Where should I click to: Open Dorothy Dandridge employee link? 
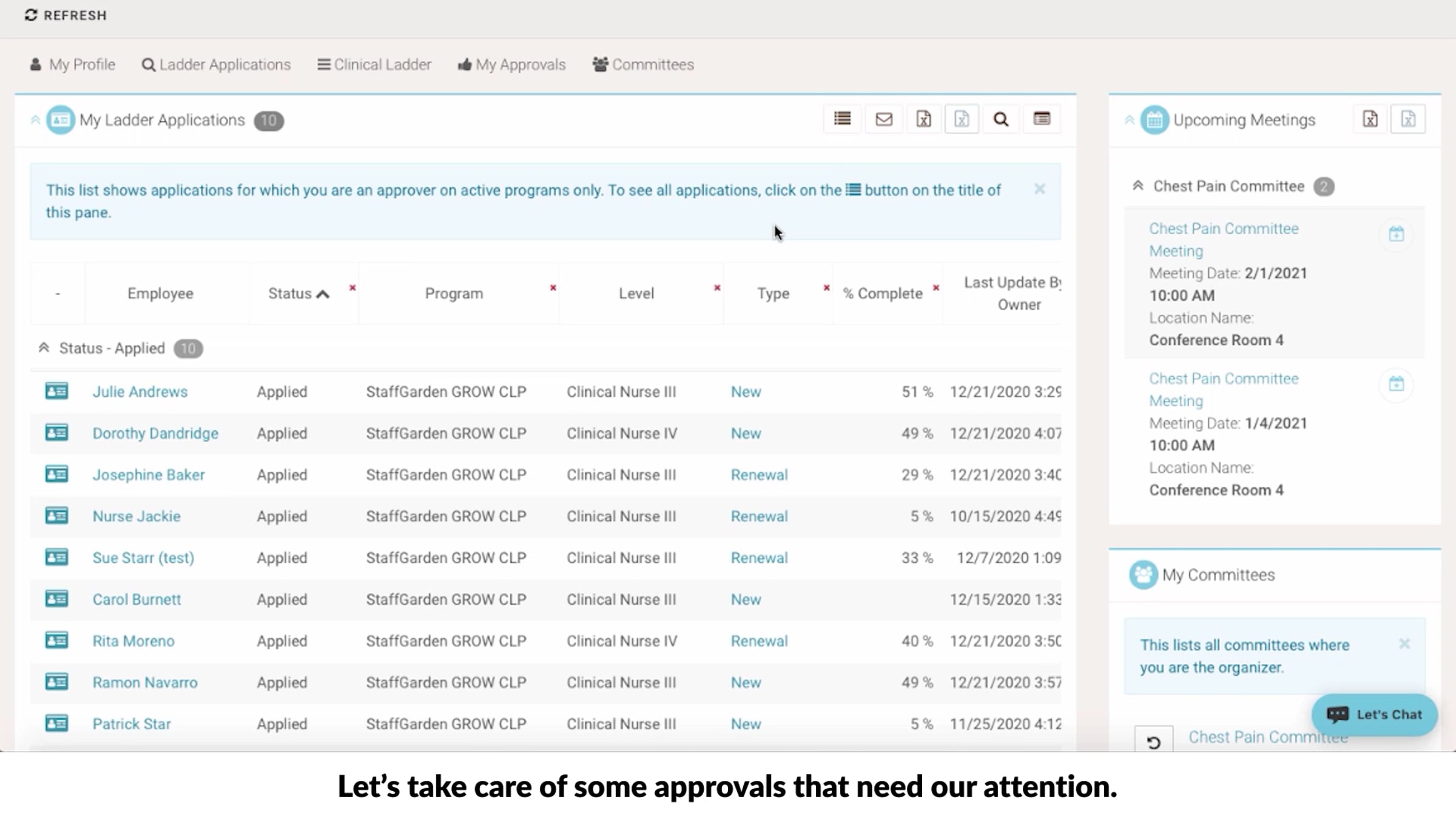[x=155, y=433]
